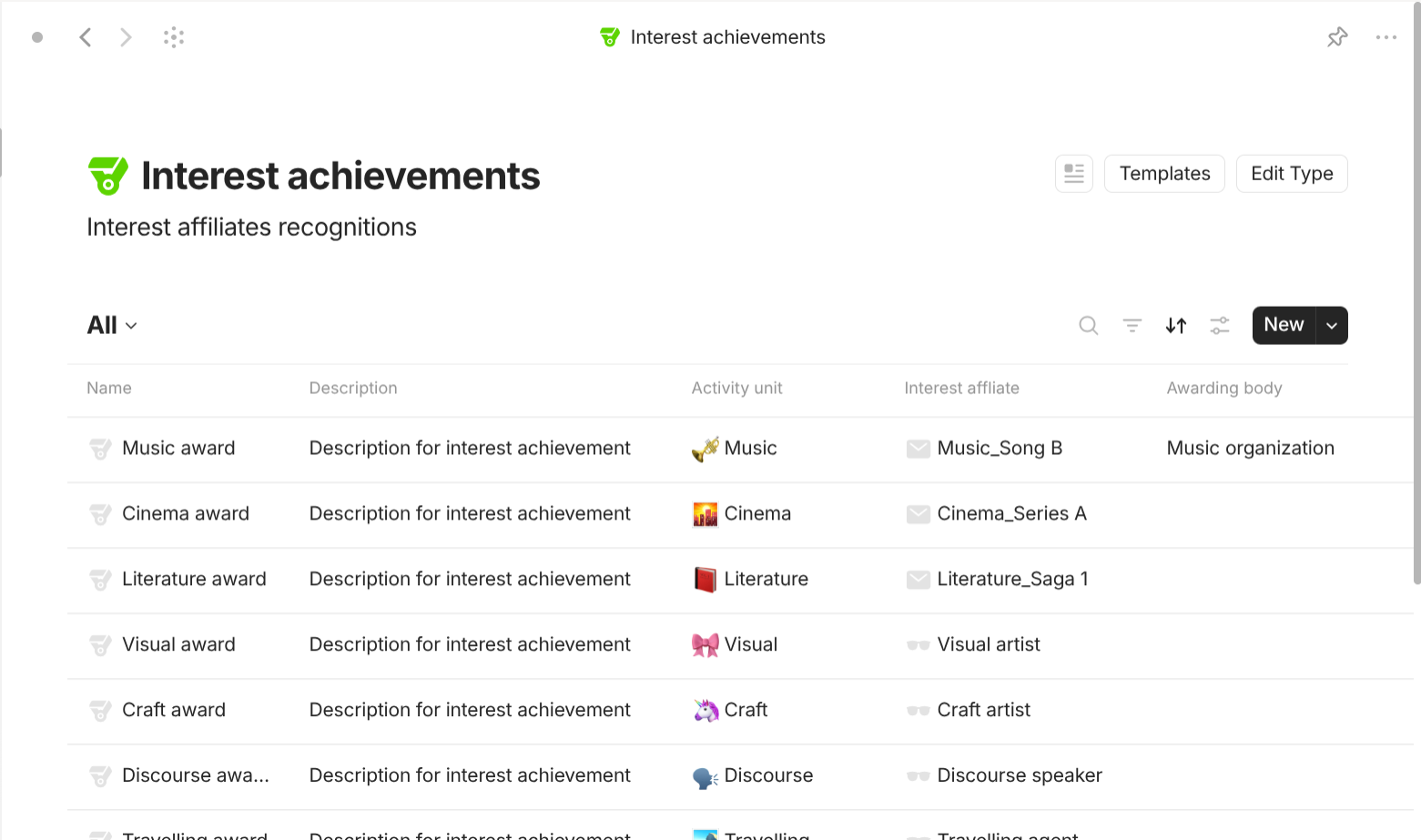Click the speaking head icon beside Discourse

click(x=704, y=775)
